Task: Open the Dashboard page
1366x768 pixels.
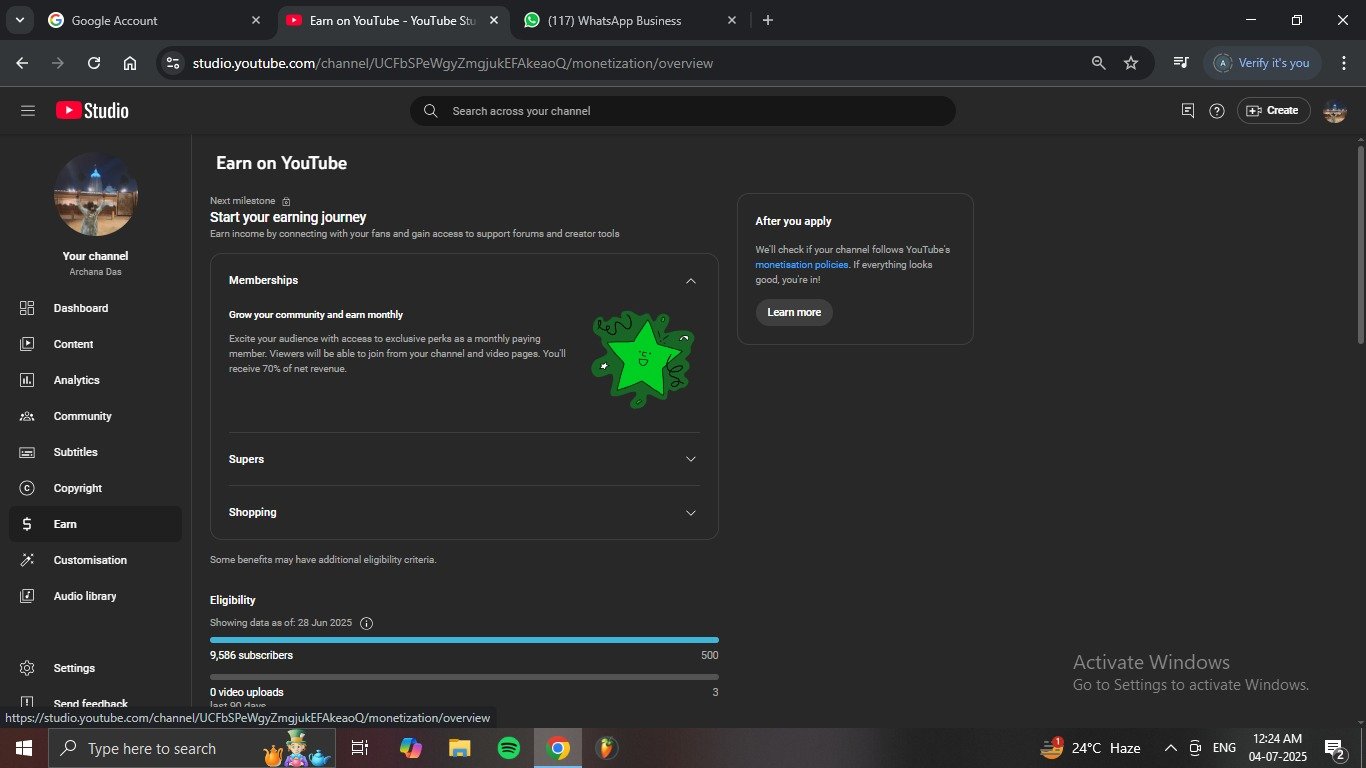Action: click(x=95, y=308)
